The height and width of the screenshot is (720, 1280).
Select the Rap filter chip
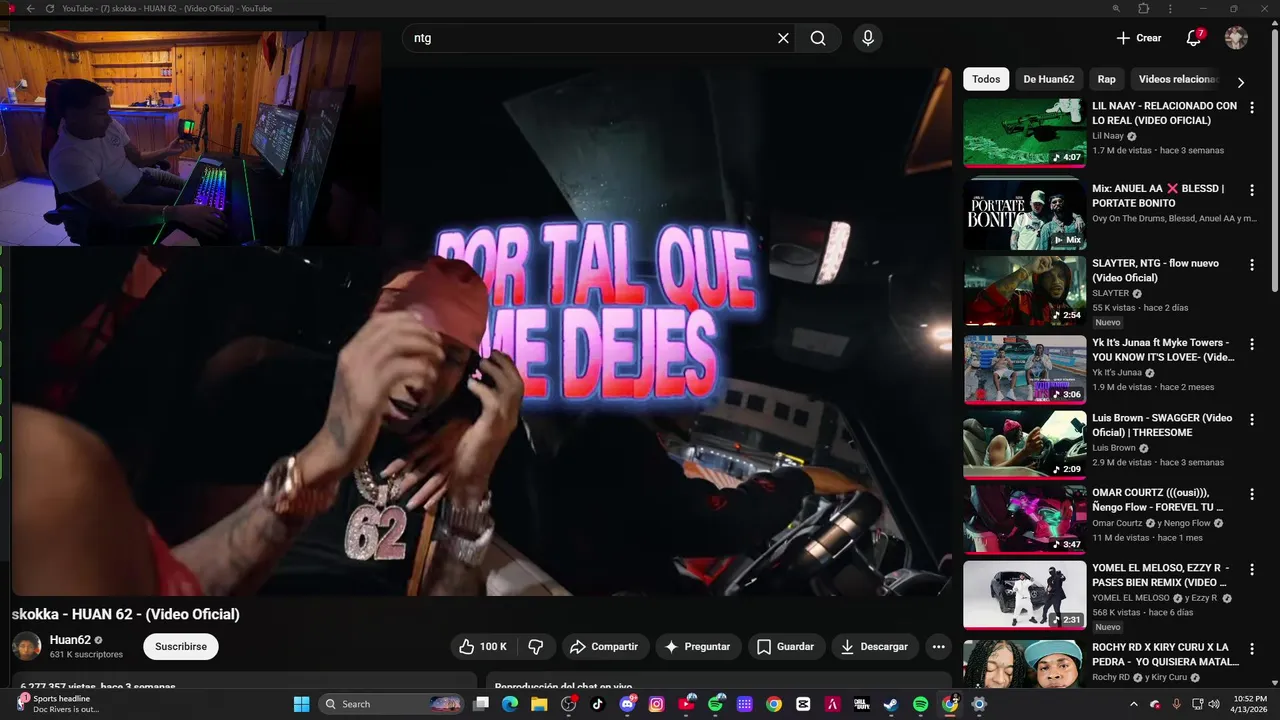coord(1106,79)
